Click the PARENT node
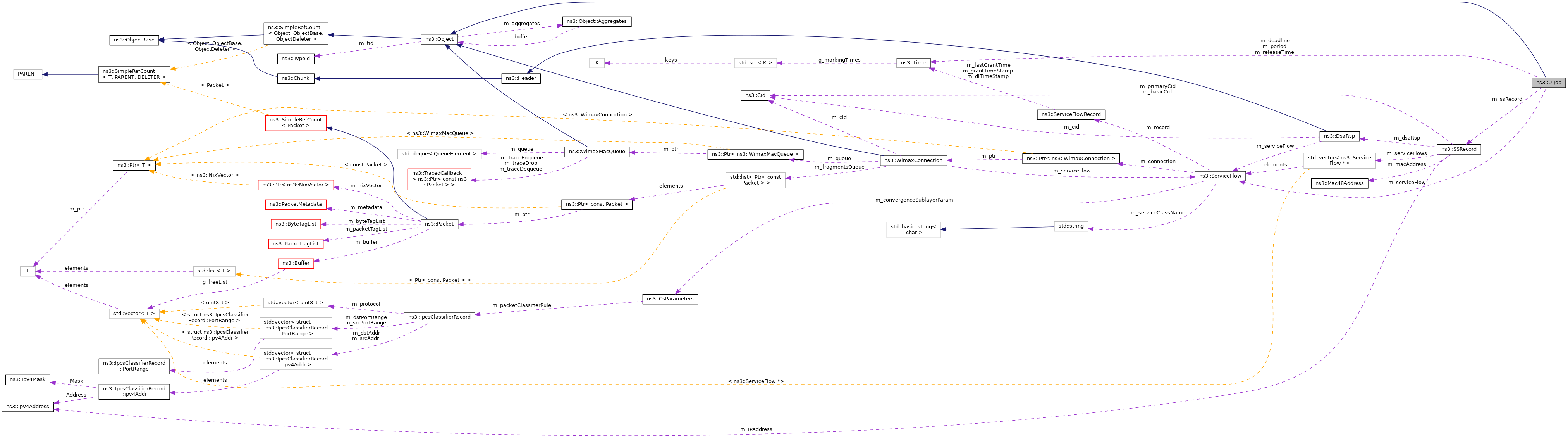 28,74
